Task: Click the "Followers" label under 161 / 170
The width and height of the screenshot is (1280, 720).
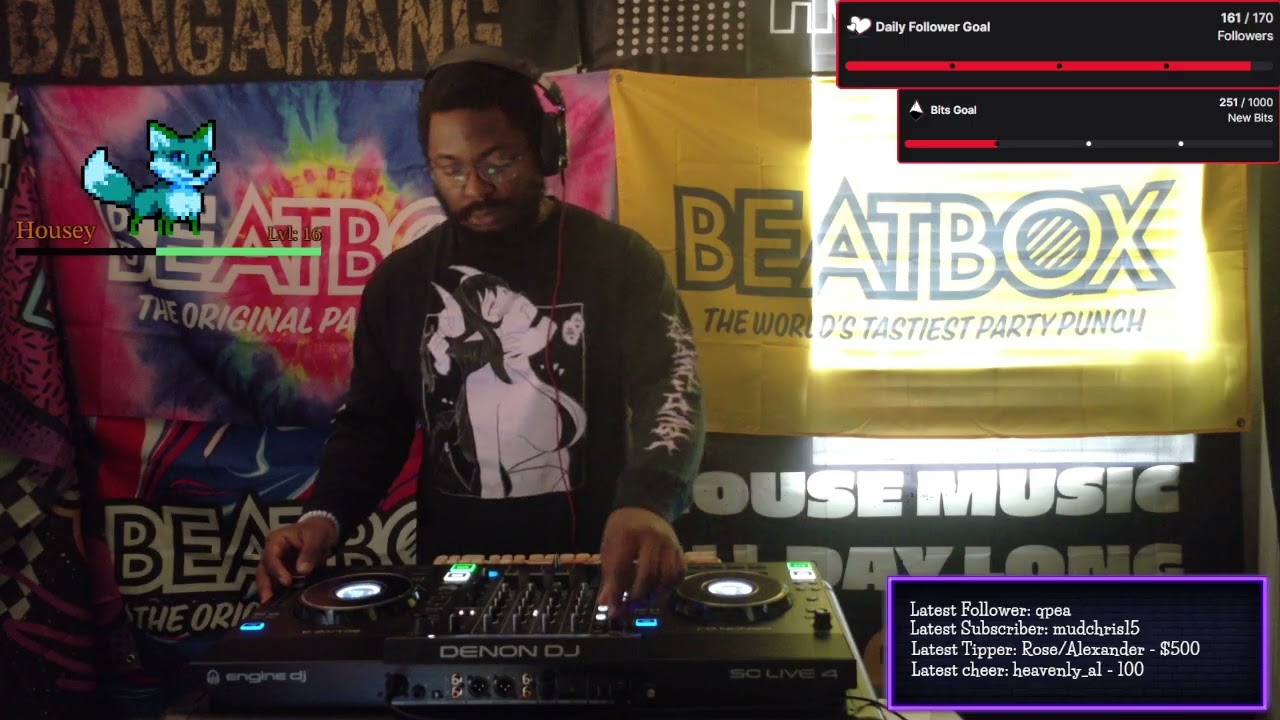Action: pos(1245,36)
